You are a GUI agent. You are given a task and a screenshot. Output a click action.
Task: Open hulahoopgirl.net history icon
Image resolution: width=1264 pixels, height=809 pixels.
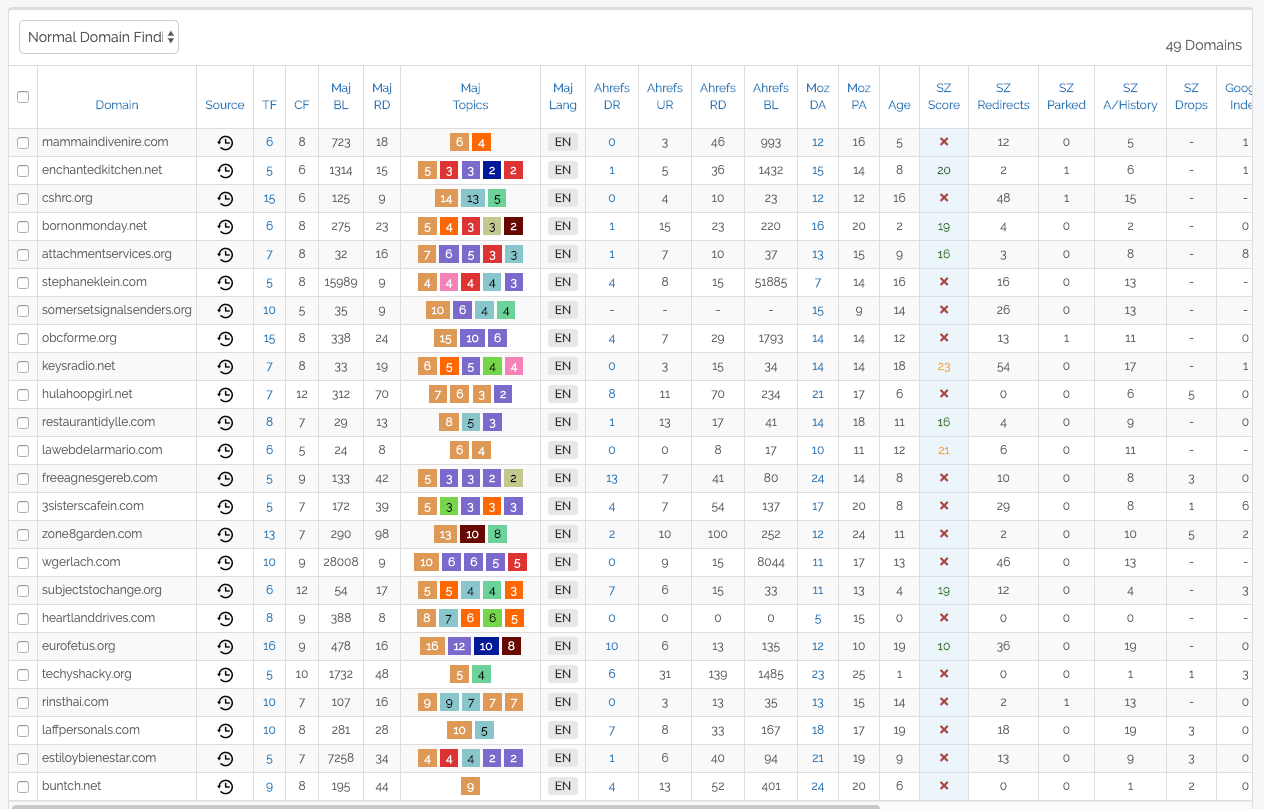(x=225, y=394)
